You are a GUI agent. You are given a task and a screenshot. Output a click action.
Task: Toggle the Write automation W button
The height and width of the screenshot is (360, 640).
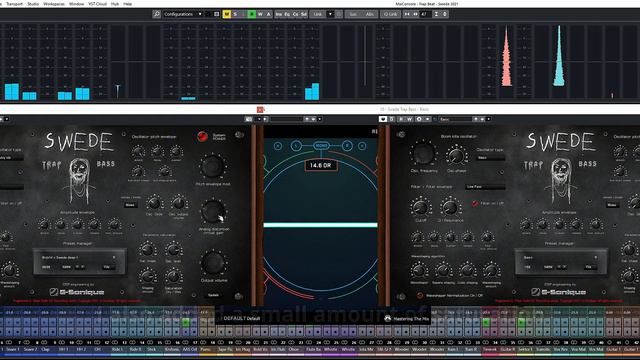260,14
